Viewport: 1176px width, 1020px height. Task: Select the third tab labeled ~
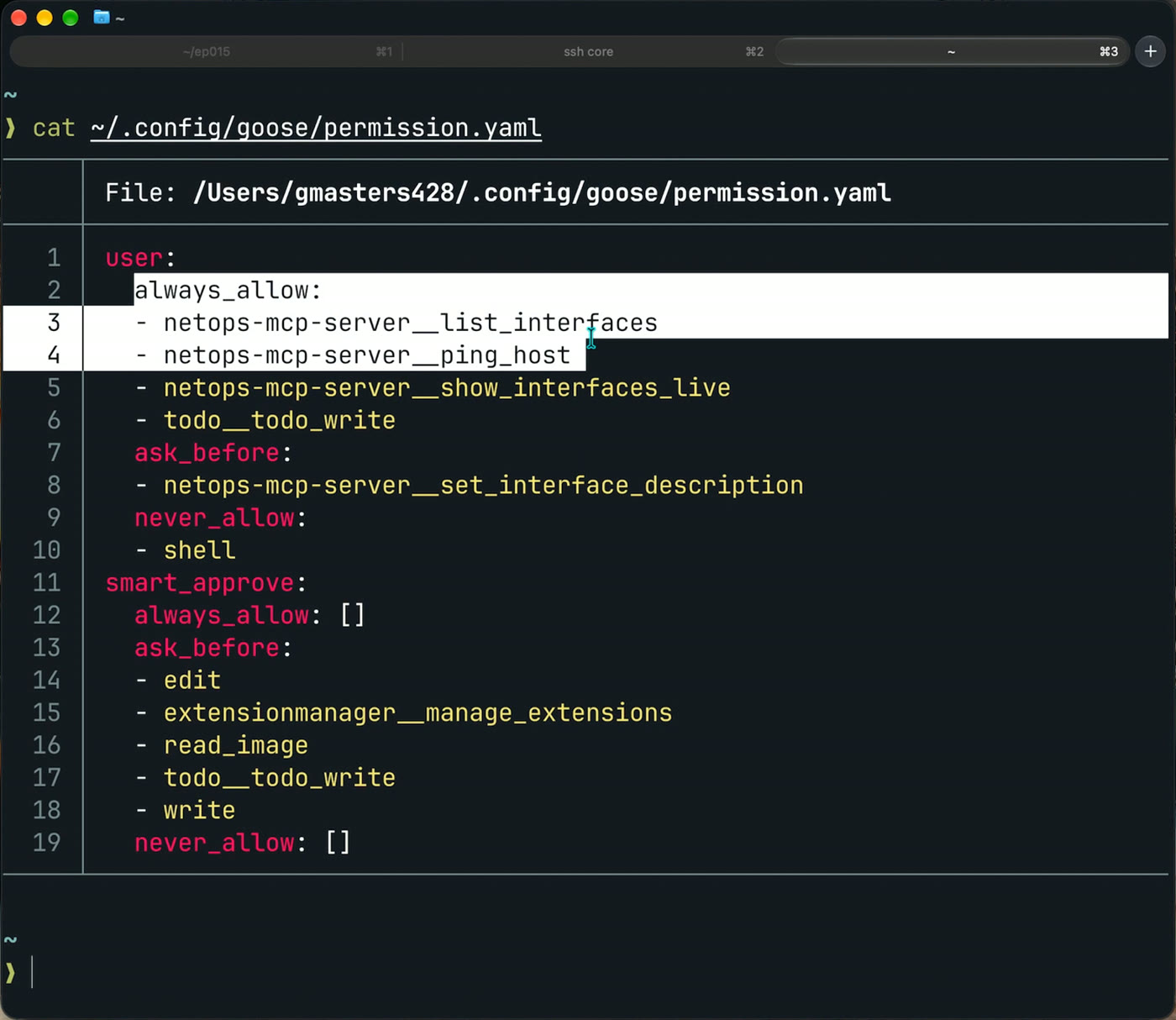[x=951, y=51]
